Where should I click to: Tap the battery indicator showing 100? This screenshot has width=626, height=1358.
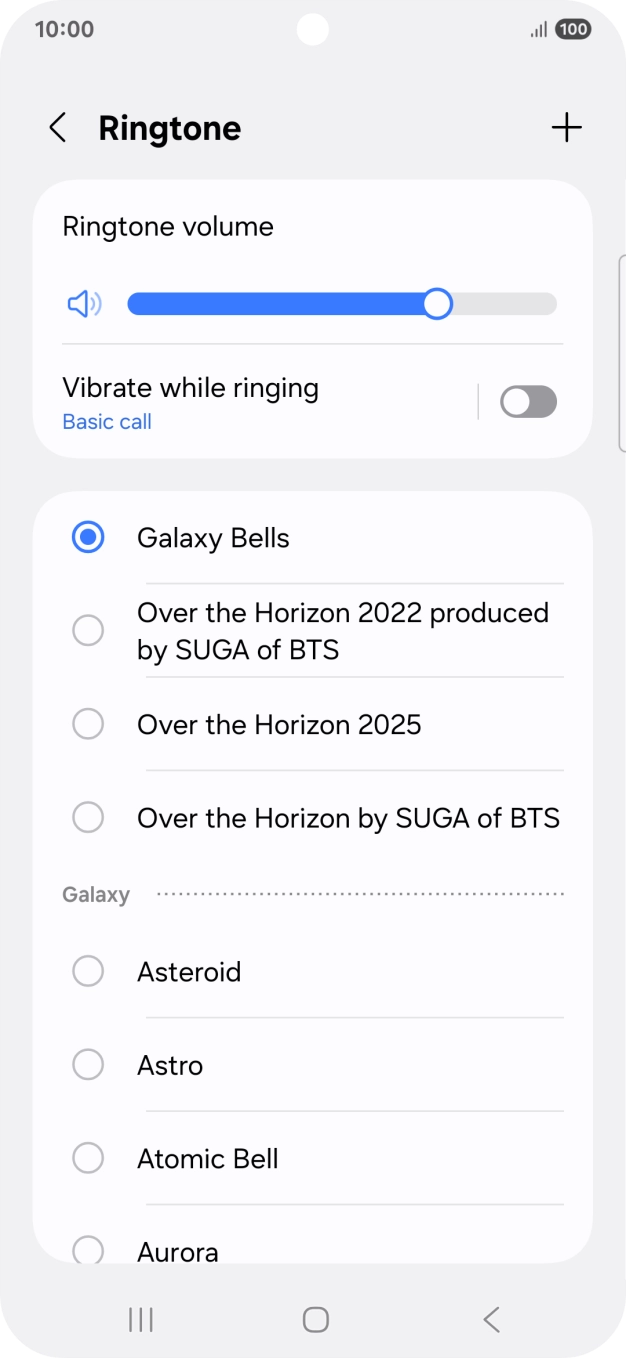coord(570,29)
